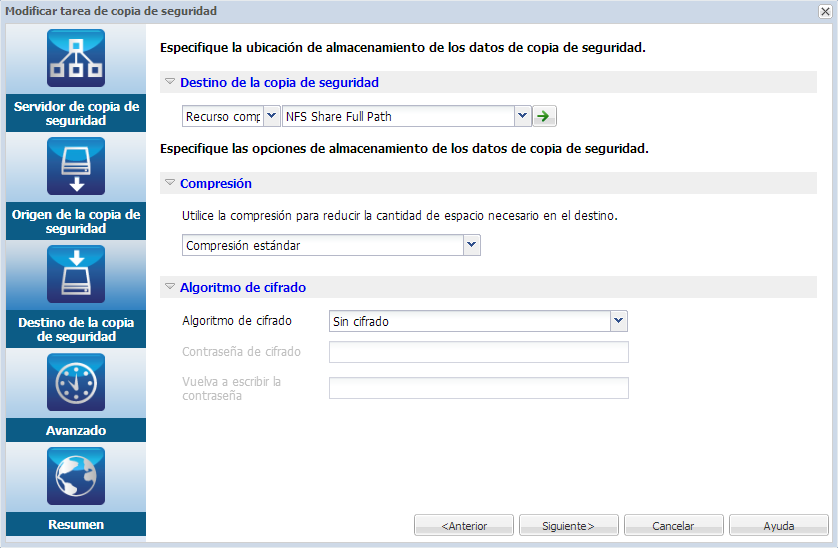
Task: Click the Destino de la copia icon
Action: pos(76,274)
